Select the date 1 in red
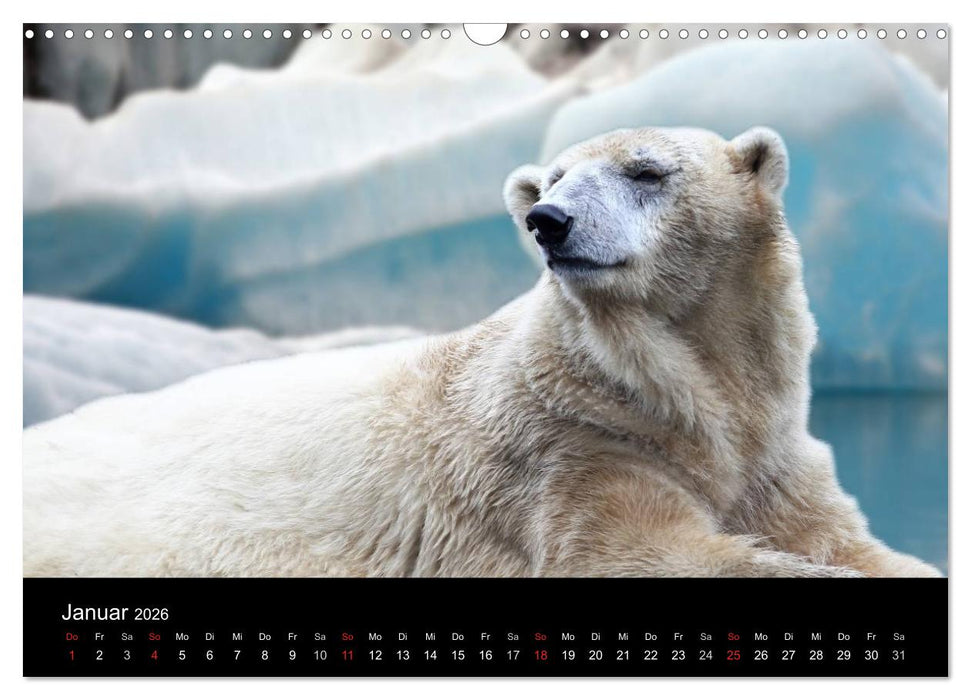The image size is (971, 700). [70, 656]
